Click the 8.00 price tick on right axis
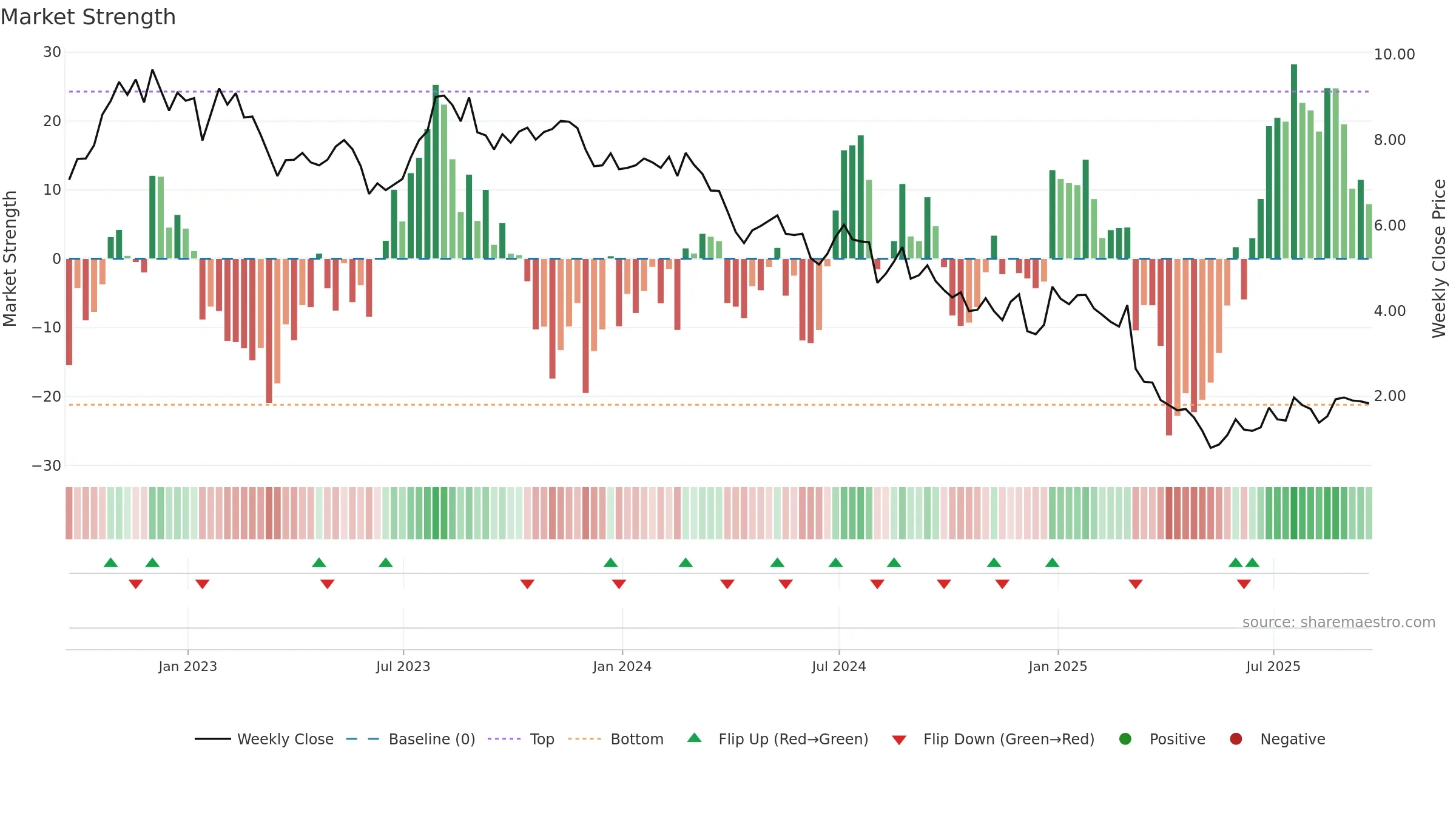 click(1390, 140)
